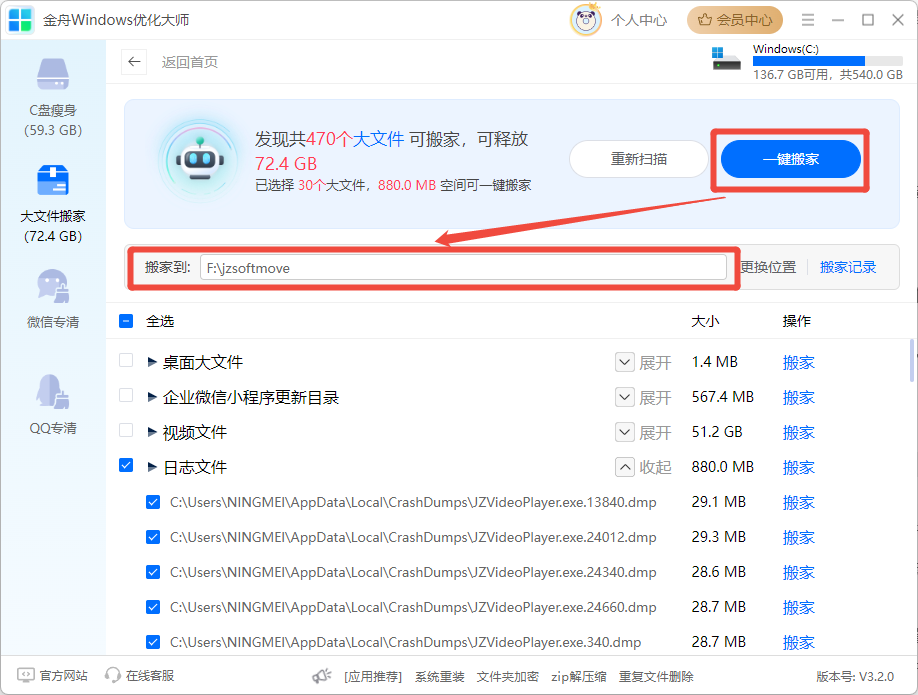The width and height of the screenshot is (918, 695).
Task: Expand 企业微信小程序更新目录 with 展开 button
Action: pos(643,398)
